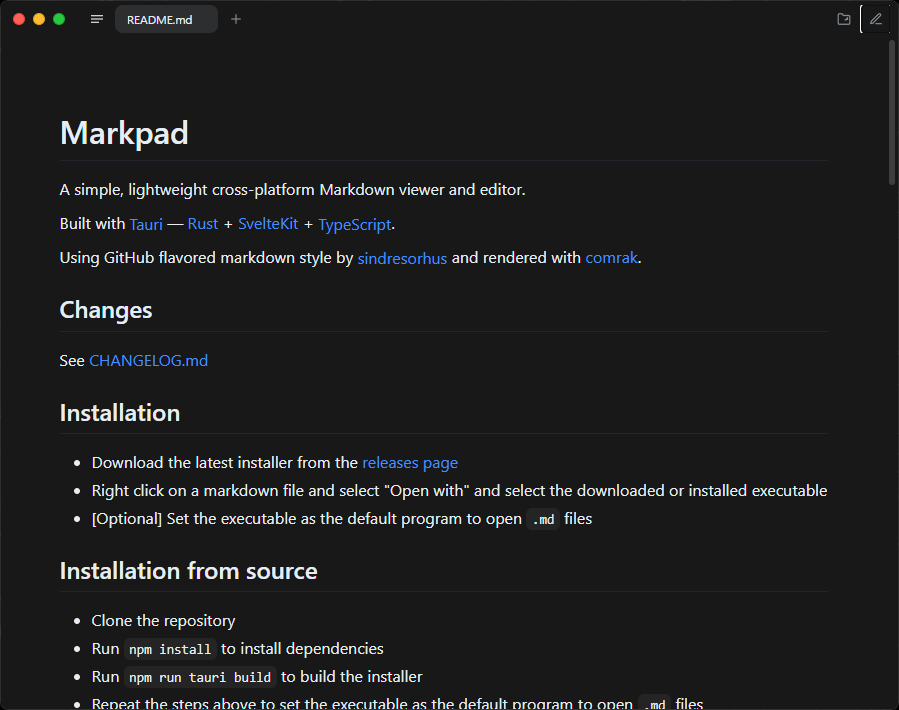Open the SvelteKit link

coord(268,224)
